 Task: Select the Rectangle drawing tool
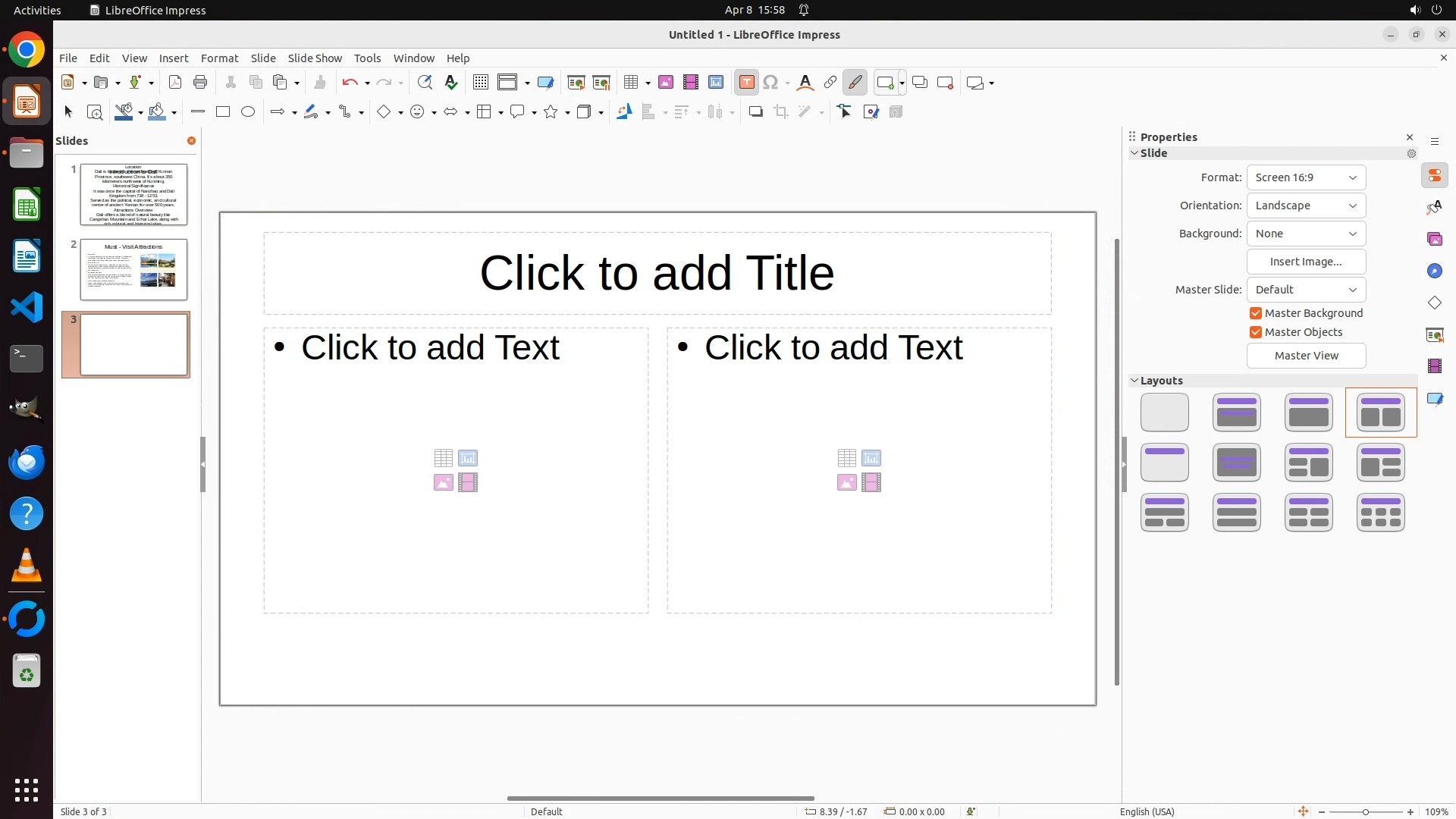[x=223, y=112]
